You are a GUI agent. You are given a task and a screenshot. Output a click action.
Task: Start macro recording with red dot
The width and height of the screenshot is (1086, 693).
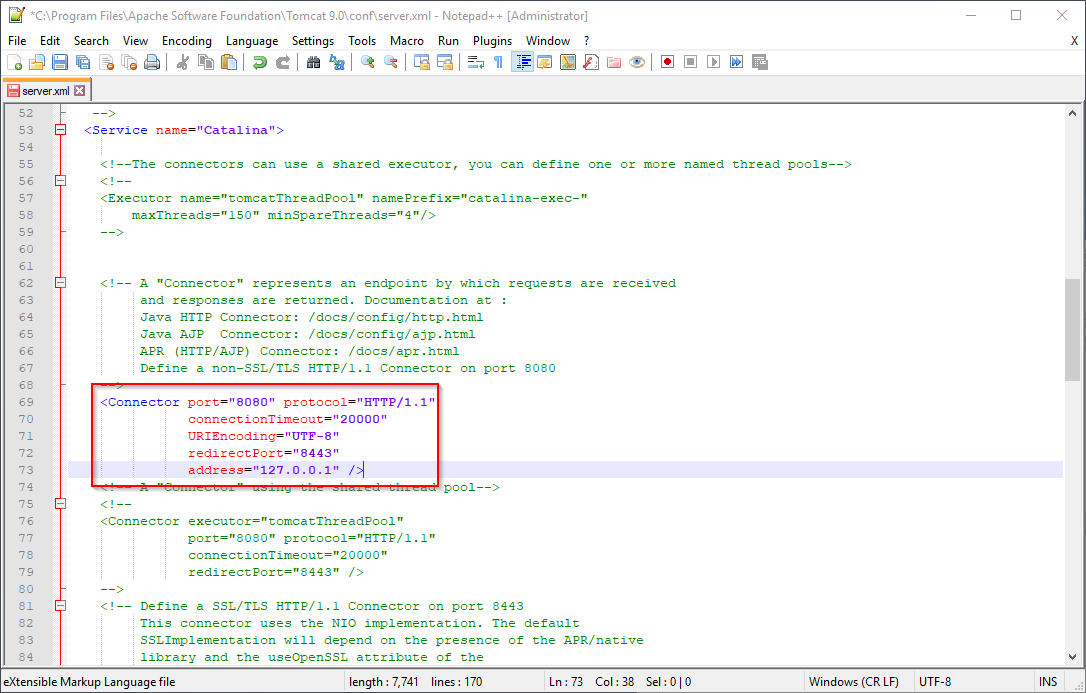click(x=668, y=62)
